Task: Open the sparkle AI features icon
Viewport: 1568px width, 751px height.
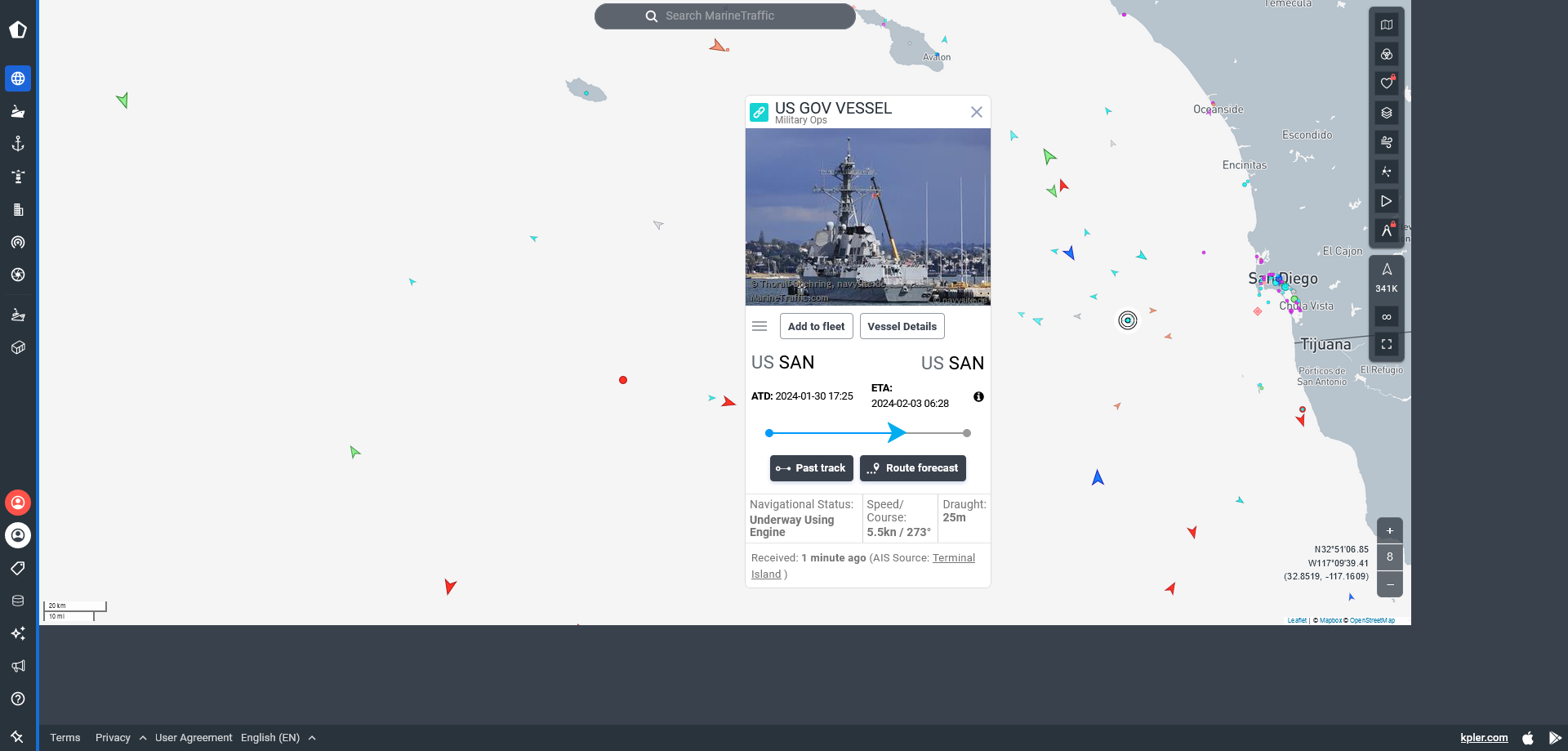Action: pos(18,633)
